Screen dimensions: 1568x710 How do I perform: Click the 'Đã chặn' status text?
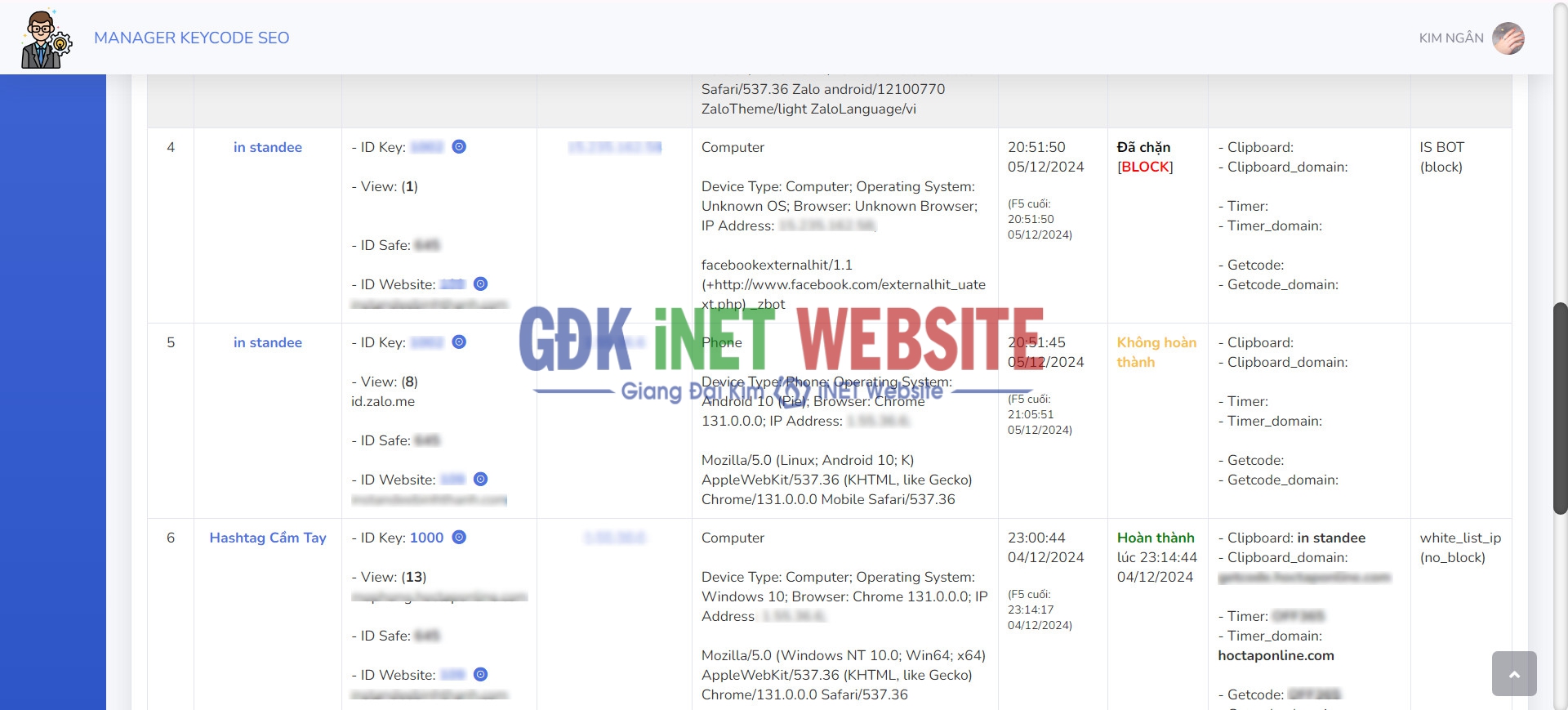coord(1143,147)
